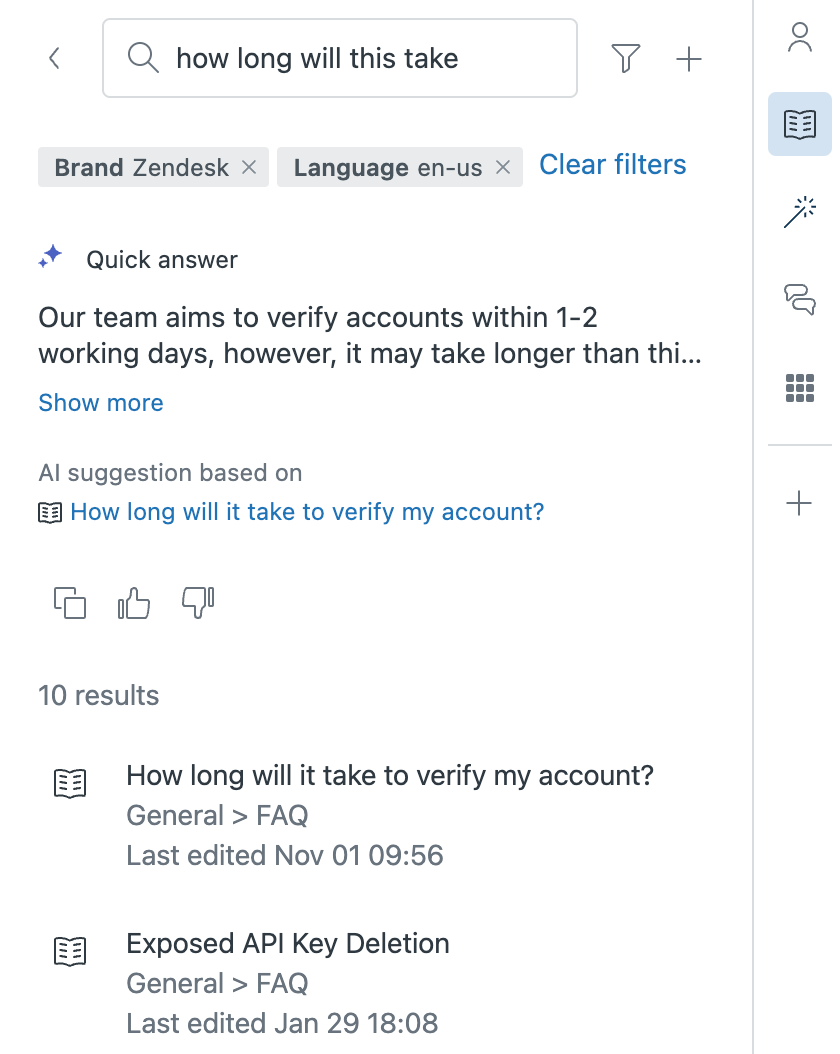
Task: Copy the quick answer text
Action: coord(70,602)
